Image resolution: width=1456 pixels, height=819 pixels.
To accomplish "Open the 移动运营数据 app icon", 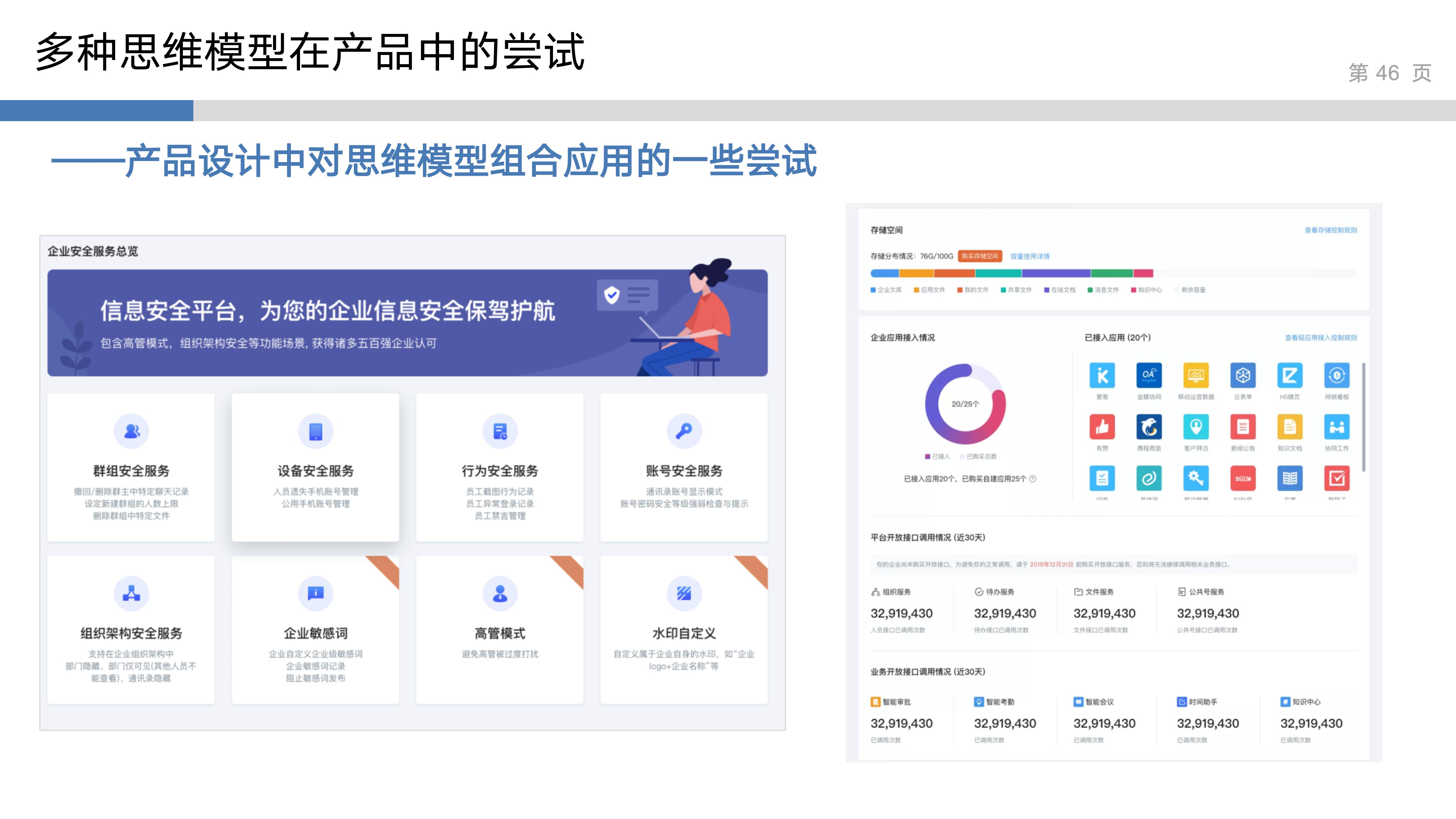I will 1196,375.
